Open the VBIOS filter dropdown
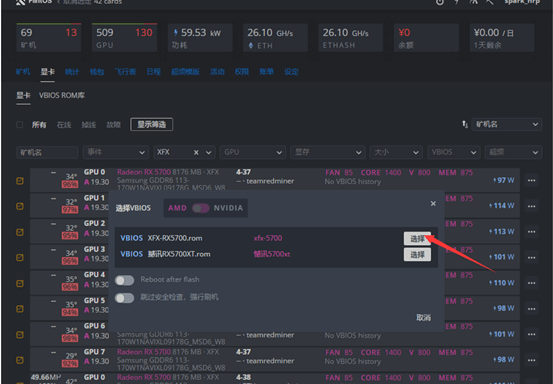 pos(454,152)
